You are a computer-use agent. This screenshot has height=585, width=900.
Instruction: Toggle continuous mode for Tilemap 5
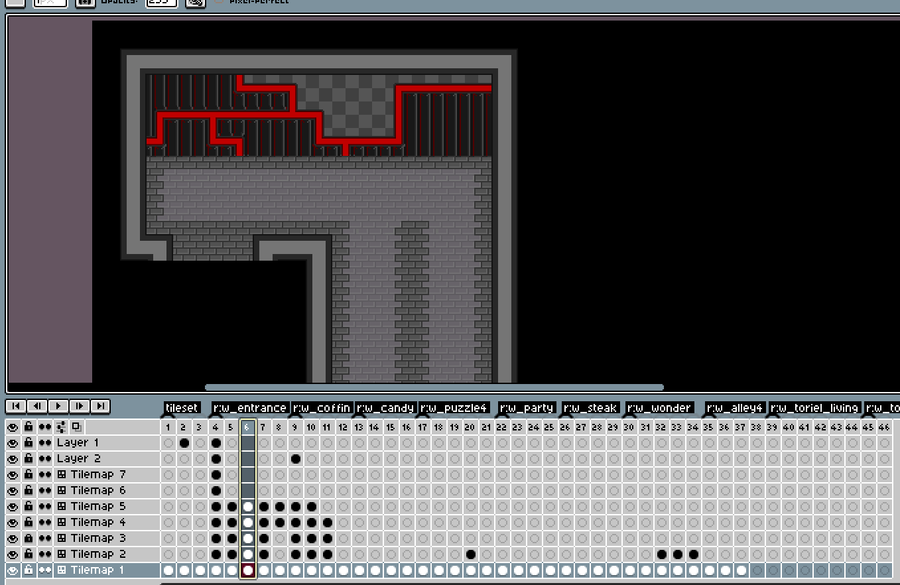click(44, 506)
